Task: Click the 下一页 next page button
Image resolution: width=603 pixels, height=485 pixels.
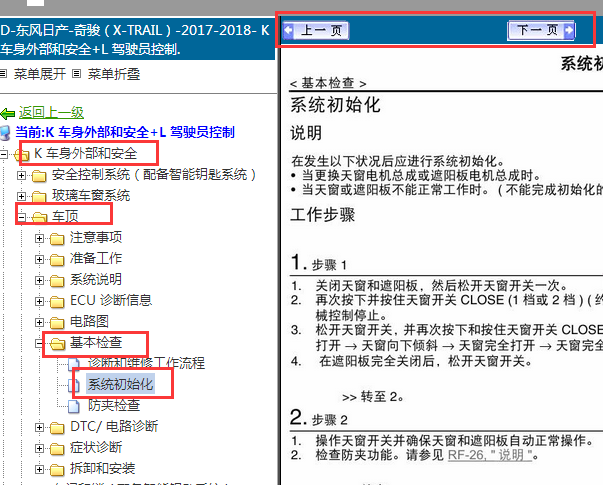Action: tap(541, 30)
